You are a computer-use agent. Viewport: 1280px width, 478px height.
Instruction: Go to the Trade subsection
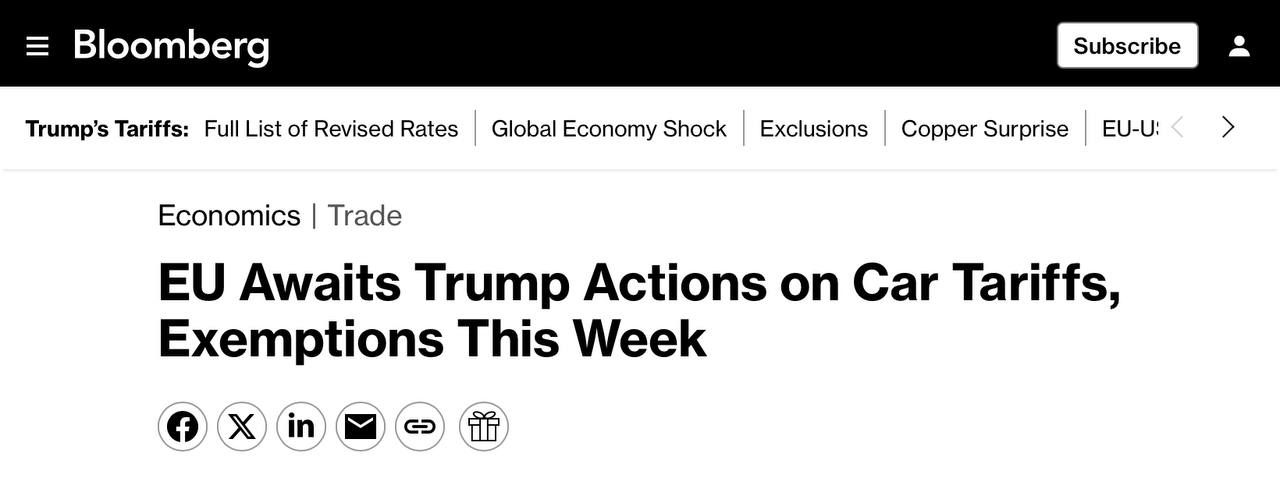click(365, 216)
